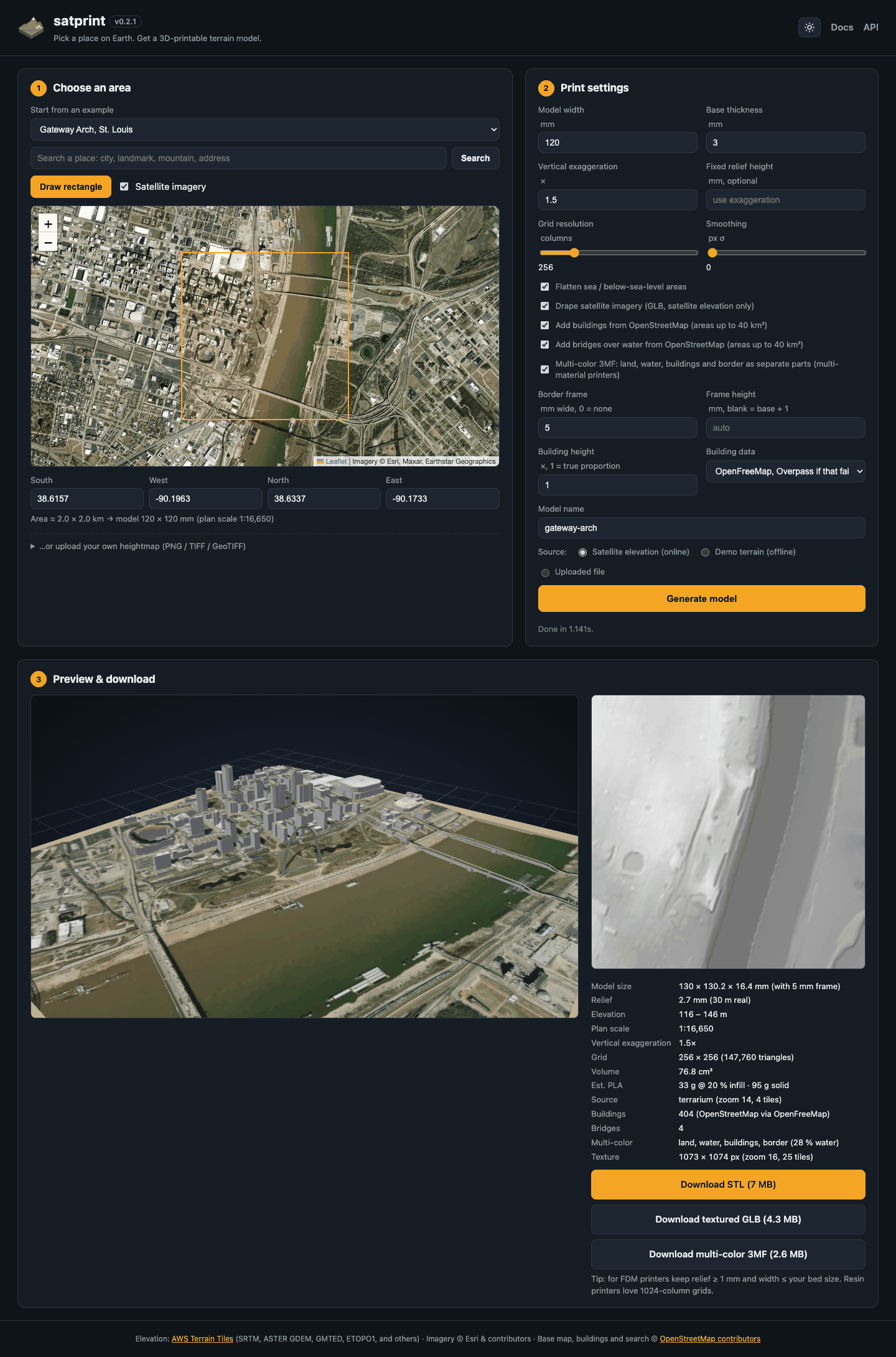This screenshot has width=896, height=1357.
Task: Click the "1:16,650" plan scale value
Action: click(x=696, y=1029)
